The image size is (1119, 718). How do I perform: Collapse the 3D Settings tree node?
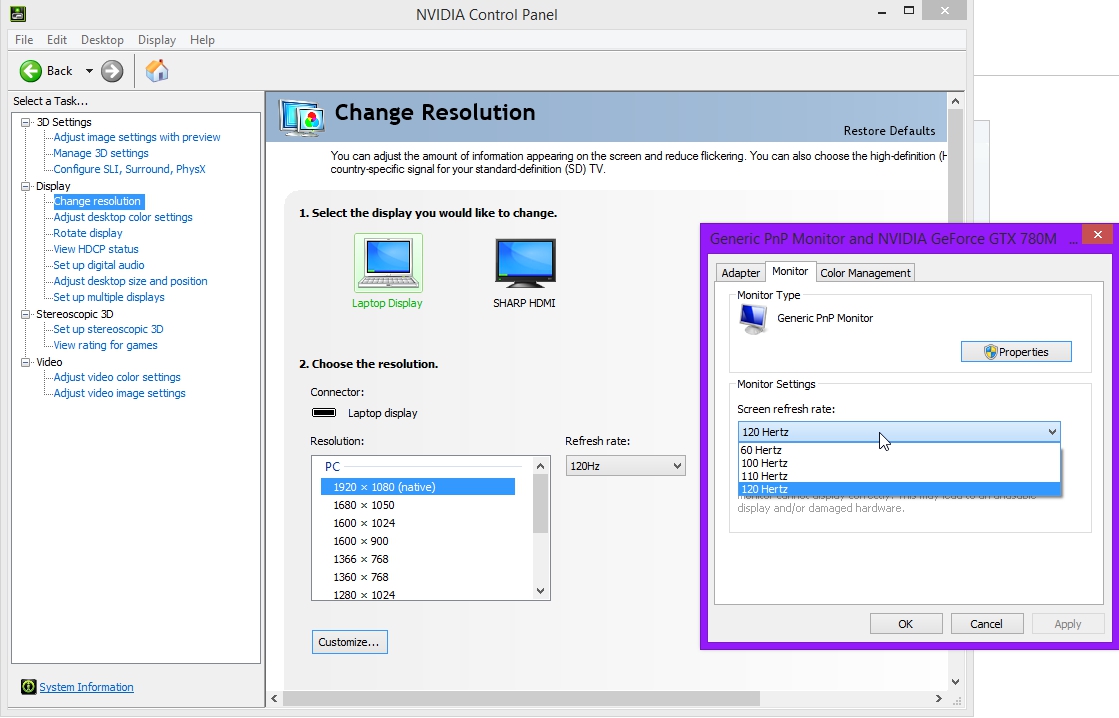[26, 122]
